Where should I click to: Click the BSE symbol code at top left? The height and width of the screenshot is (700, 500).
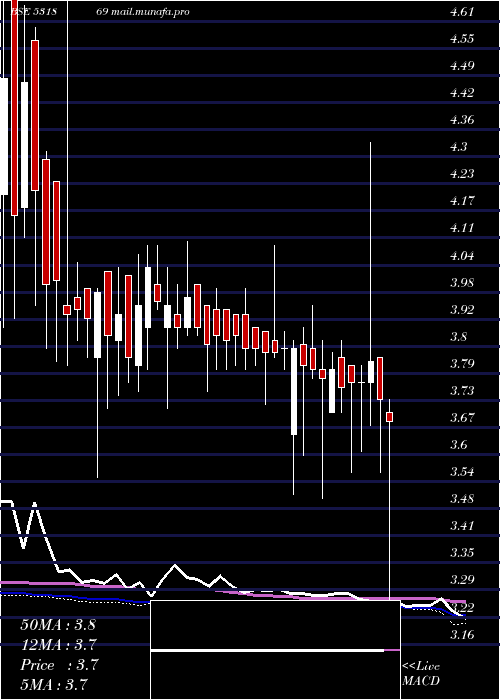[x=33, y=12]
